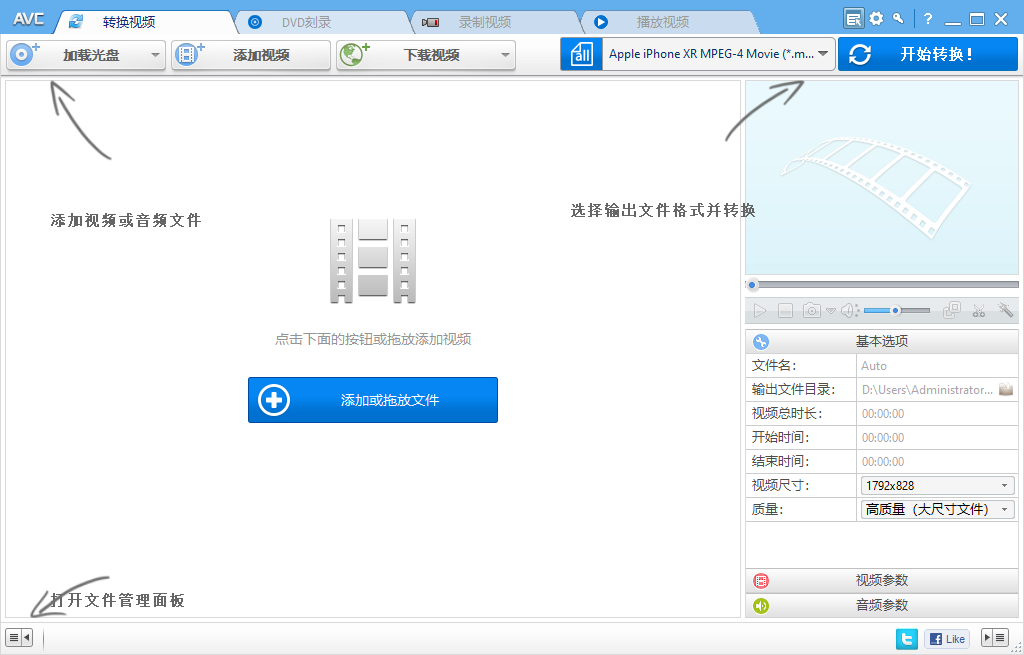Click the 视频总时长 value 00:00:00

883,414
